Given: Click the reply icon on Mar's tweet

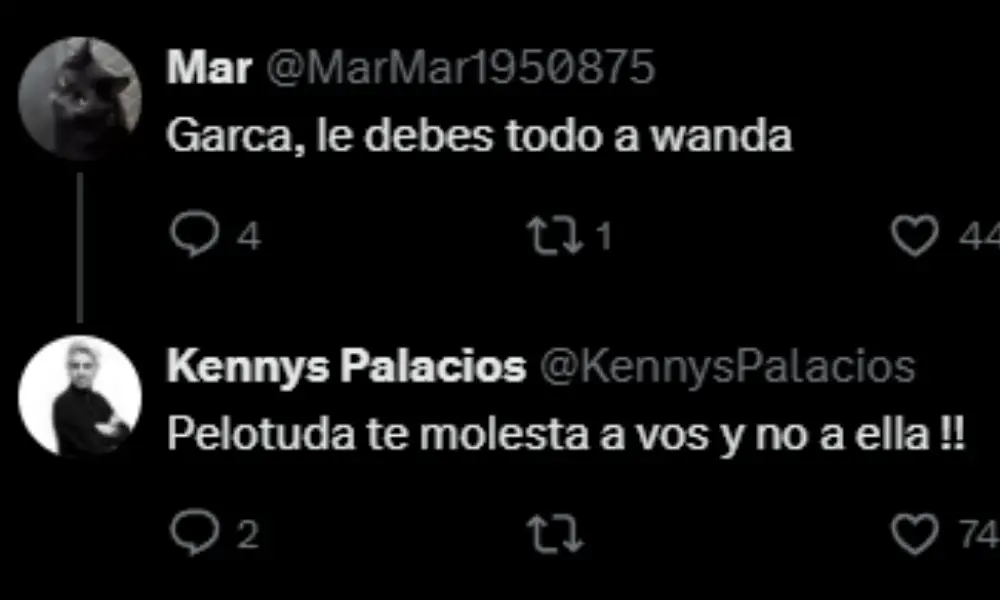Looking at the screenshot, I should 195,234.
